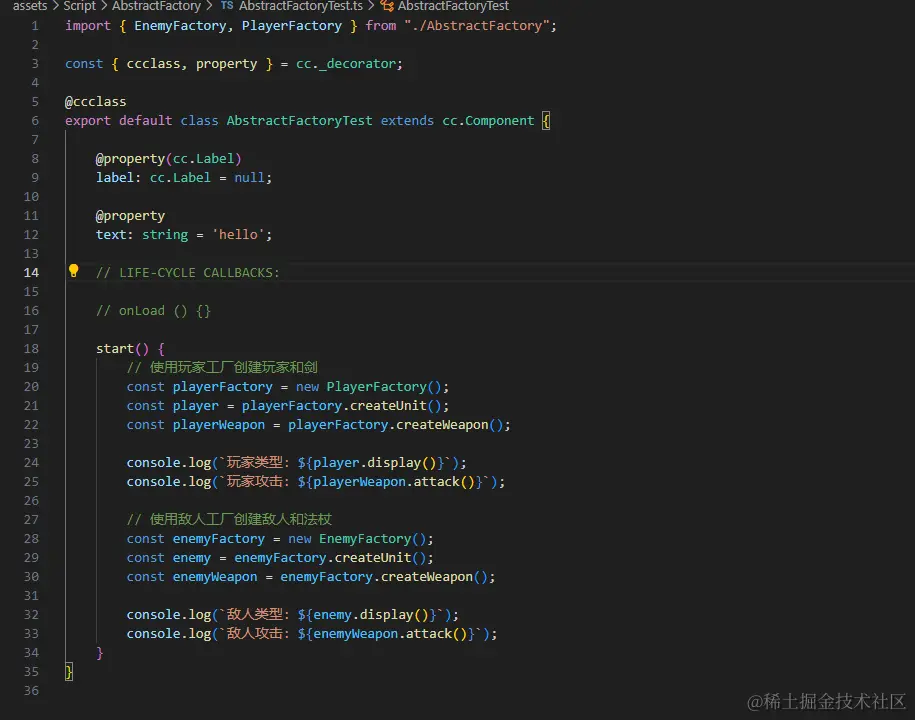Viewport: 915px width, 720px height.
Task: Click the cc.Component base class
Action: (488, 121)
